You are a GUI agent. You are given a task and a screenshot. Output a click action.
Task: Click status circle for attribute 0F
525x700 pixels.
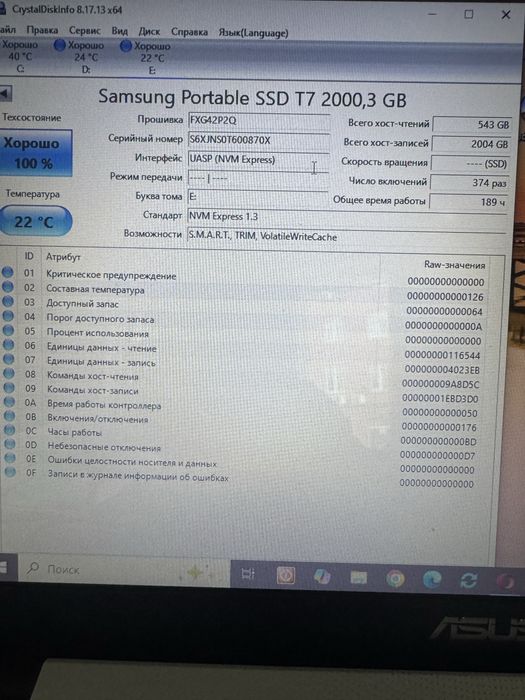11,471
